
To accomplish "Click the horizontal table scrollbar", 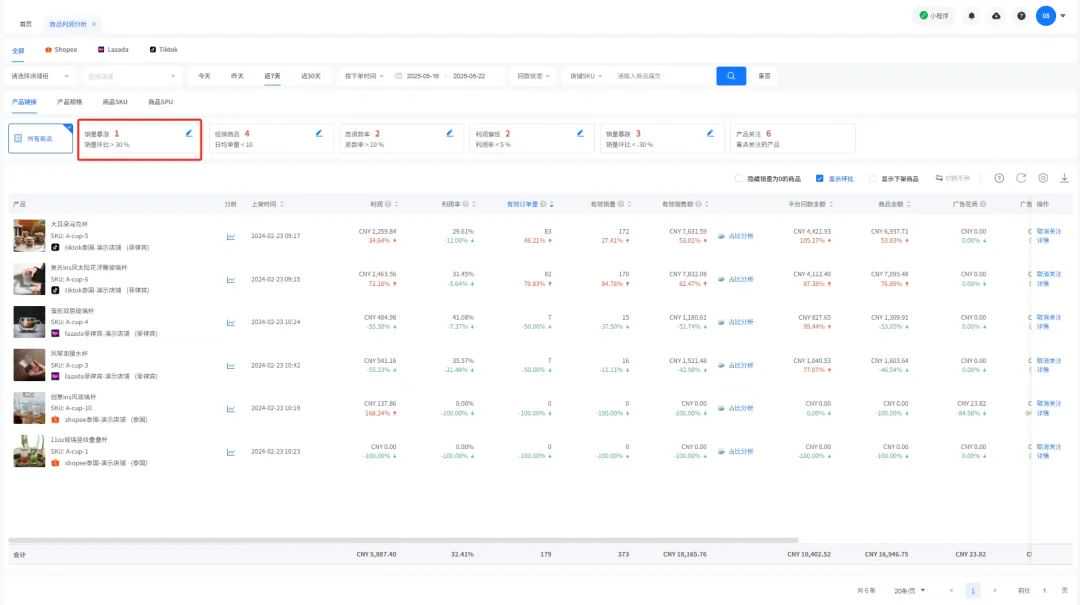I will [x=403, y=540].
